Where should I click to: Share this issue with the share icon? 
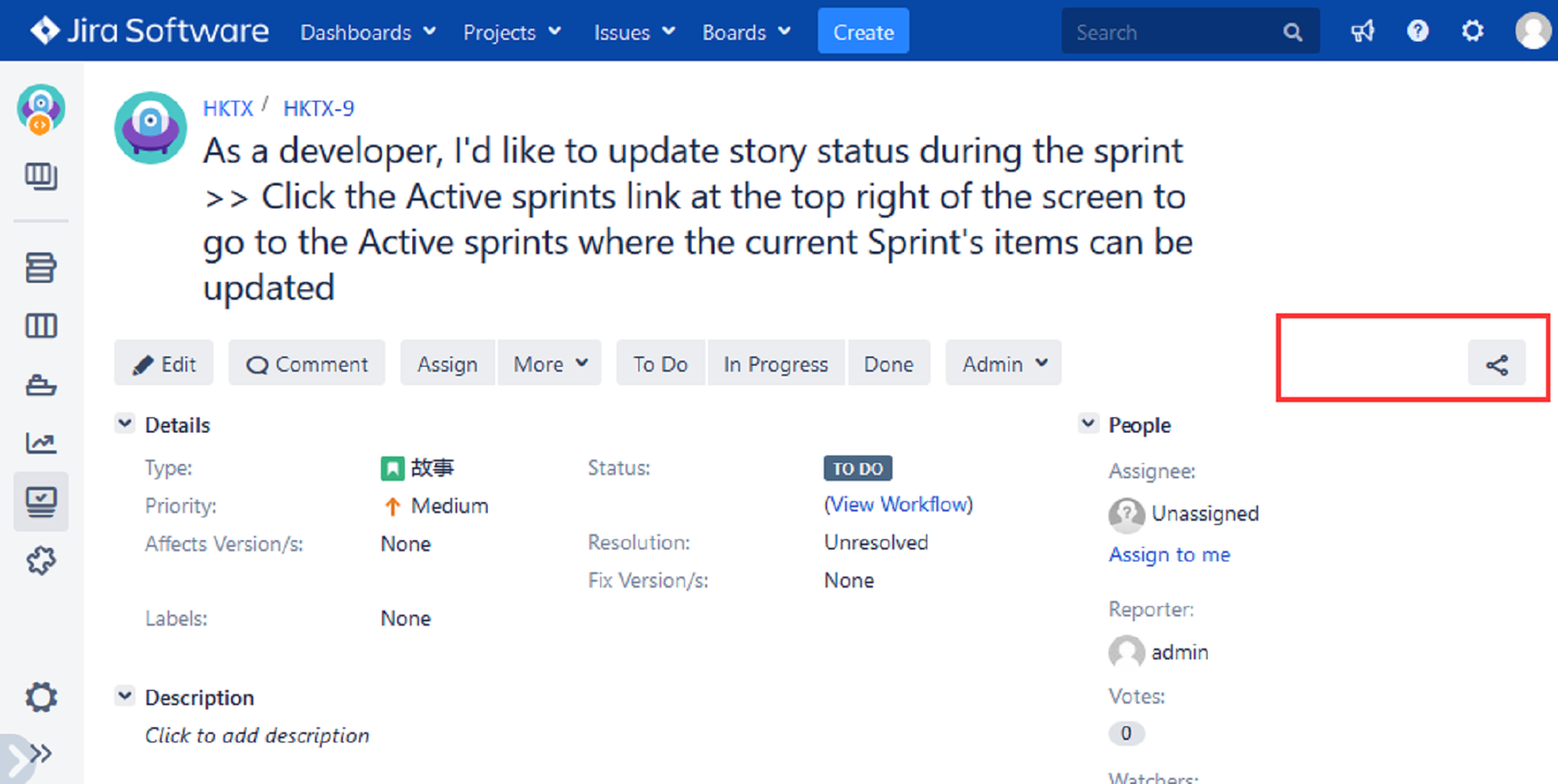coord(1497,364)
